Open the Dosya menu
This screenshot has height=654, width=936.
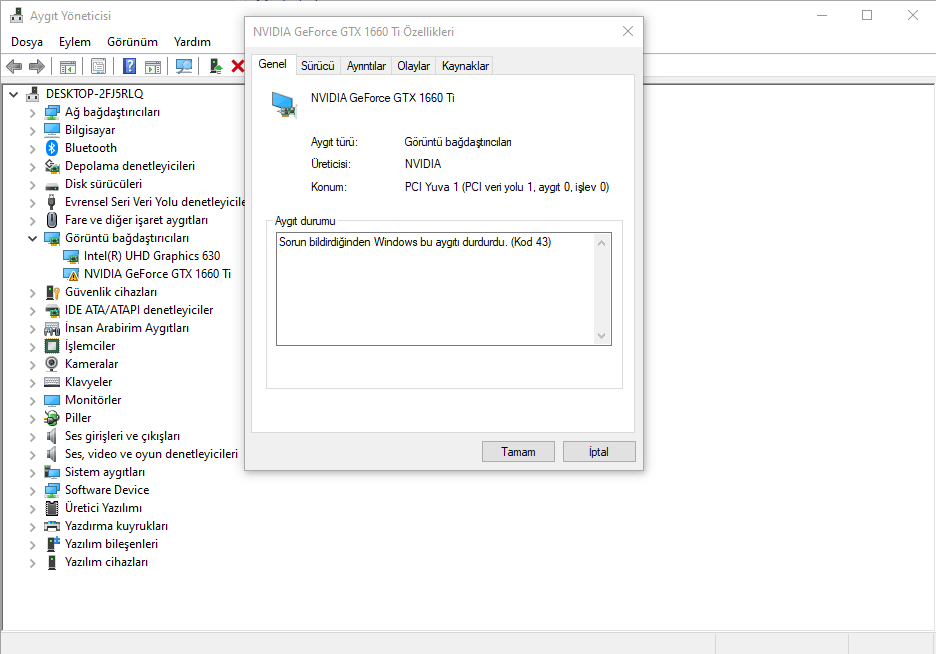pyautogui.click(x=27, y=42)
